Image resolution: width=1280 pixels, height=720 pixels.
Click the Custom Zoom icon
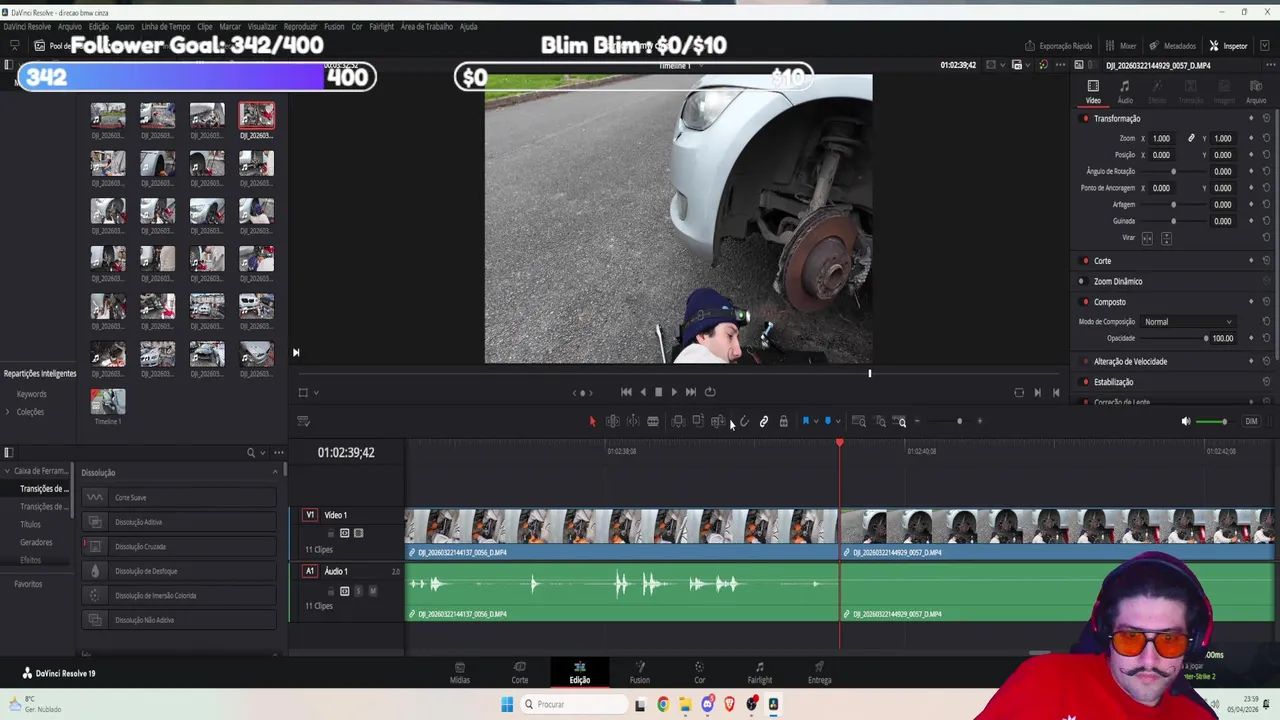[x=900, y=421]
